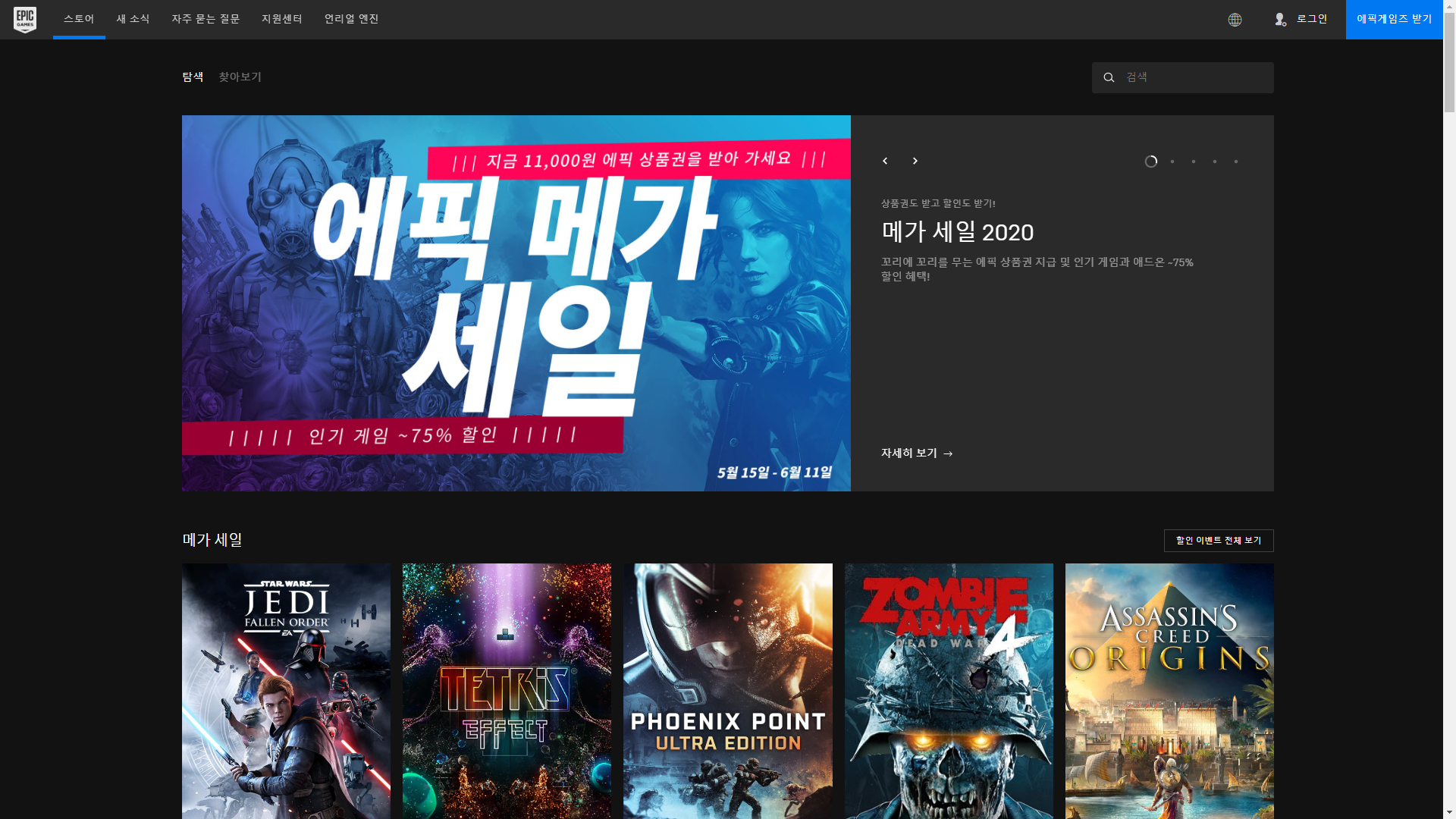Click the user profile icon beside 로그인
The image size is (1456, 819).
1281,20
